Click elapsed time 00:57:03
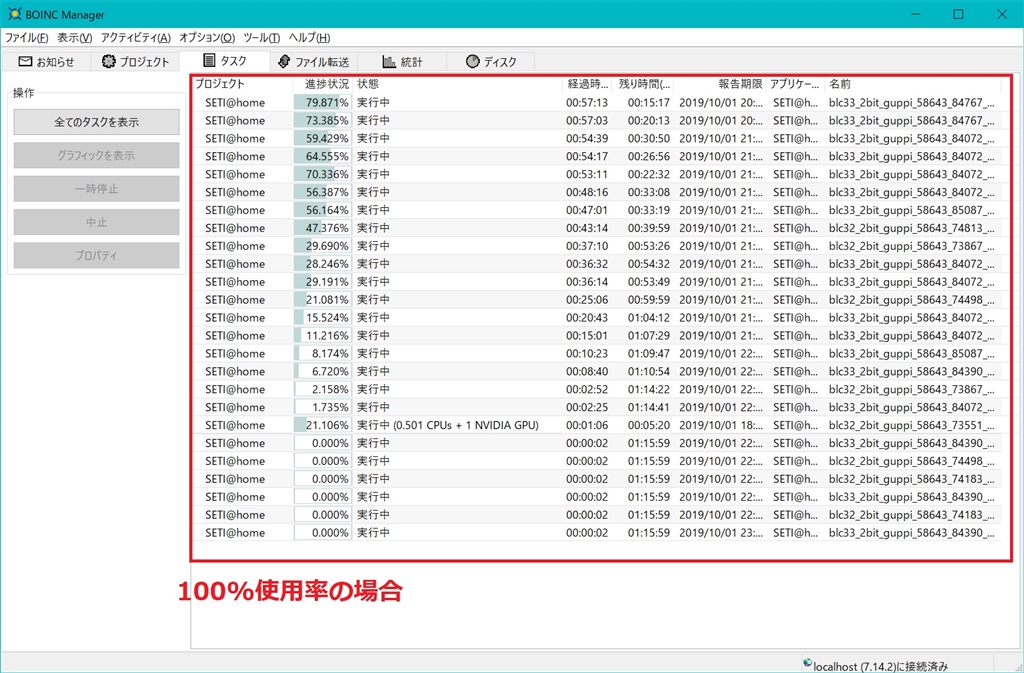The height and width of the screenshot is (673, 1024). pyautogui.click(x=586, y=120)
